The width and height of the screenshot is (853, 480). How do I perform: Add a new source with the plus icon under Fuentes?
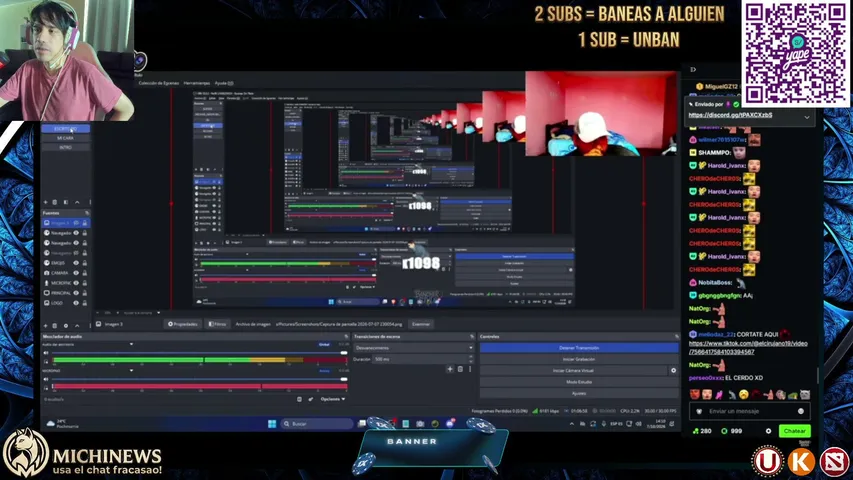pyautogui.click(x=46, y=325)
